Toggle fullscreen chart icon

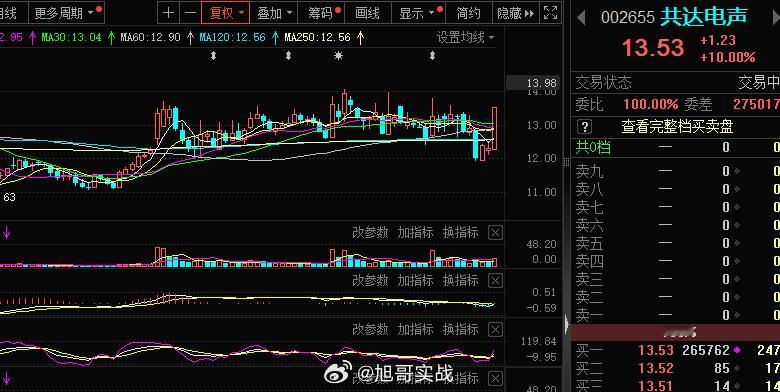550,13
